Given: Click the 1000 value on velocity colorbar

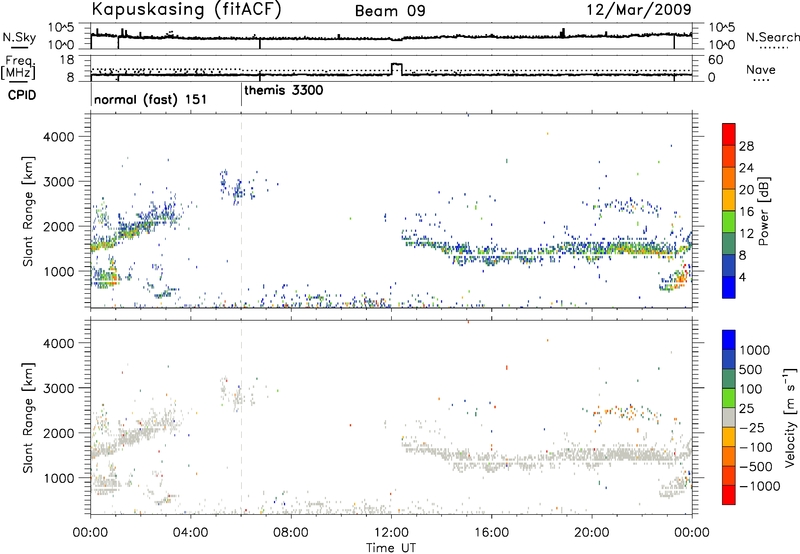Looking at the screenshot, I should [754, 350].
